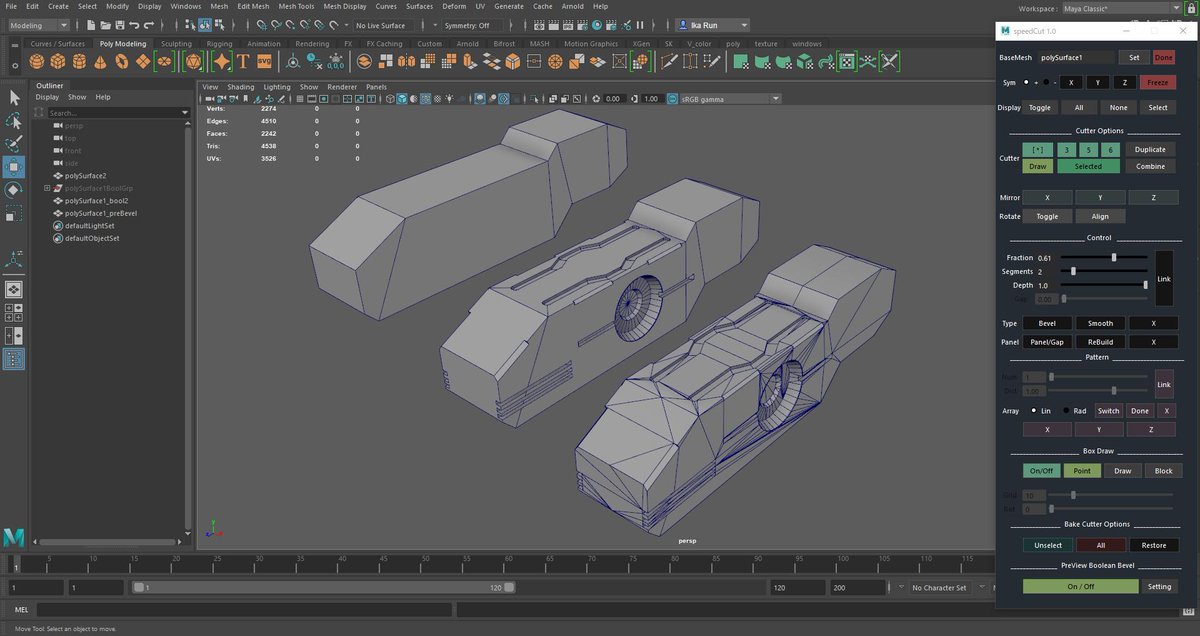Click the red Done button beside Set
The image size is (1200, 636).
(1164, 57)
